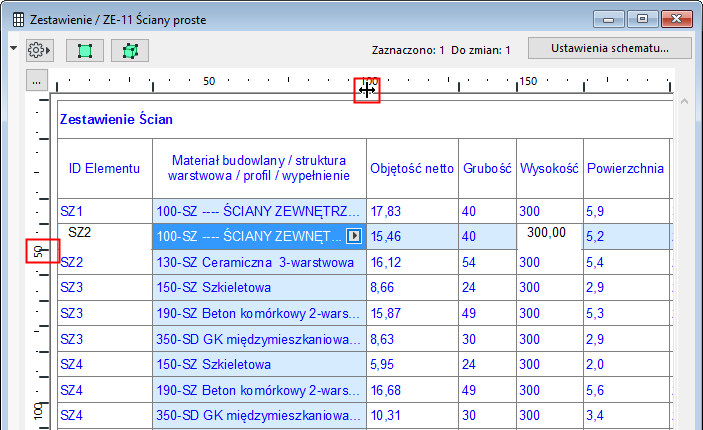Click the 350-SD GK cell with volume 8,63
703x430 pixels.
[259, 339]
